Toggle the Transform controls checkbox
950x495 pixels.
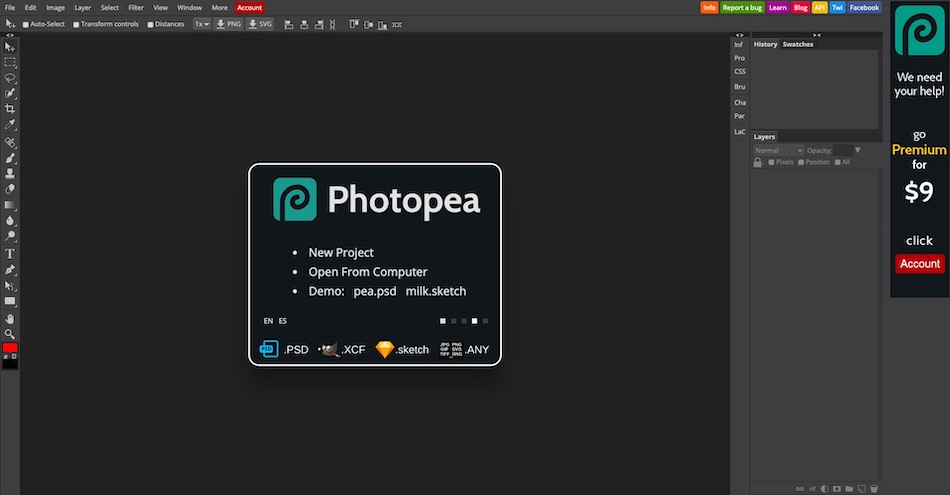tap(77, 24)
